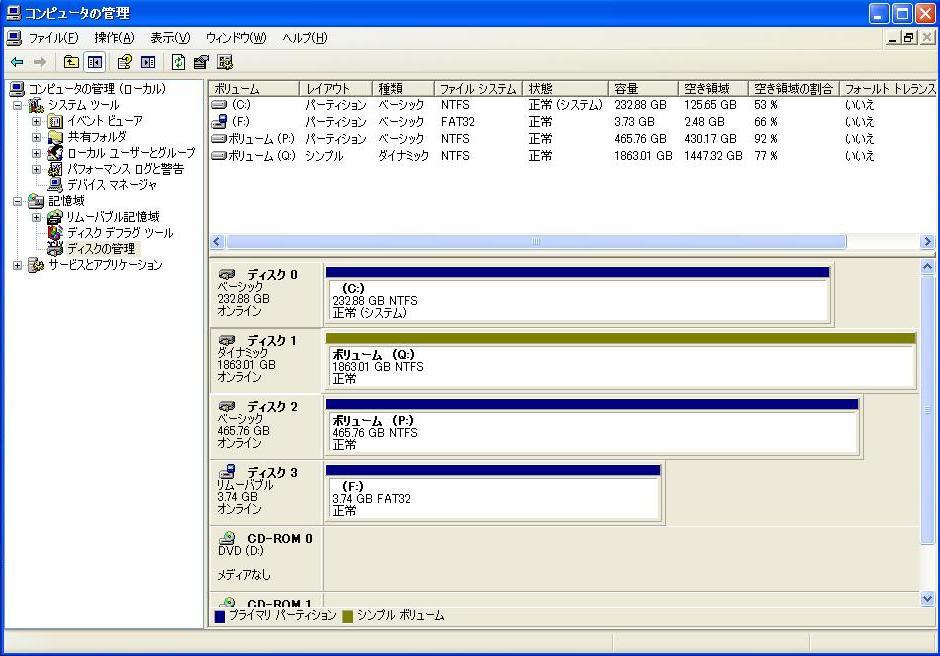Click the (C:) volume drive icon in list
This screenshot has height=656, width=940.
click(x=219, y=104)
